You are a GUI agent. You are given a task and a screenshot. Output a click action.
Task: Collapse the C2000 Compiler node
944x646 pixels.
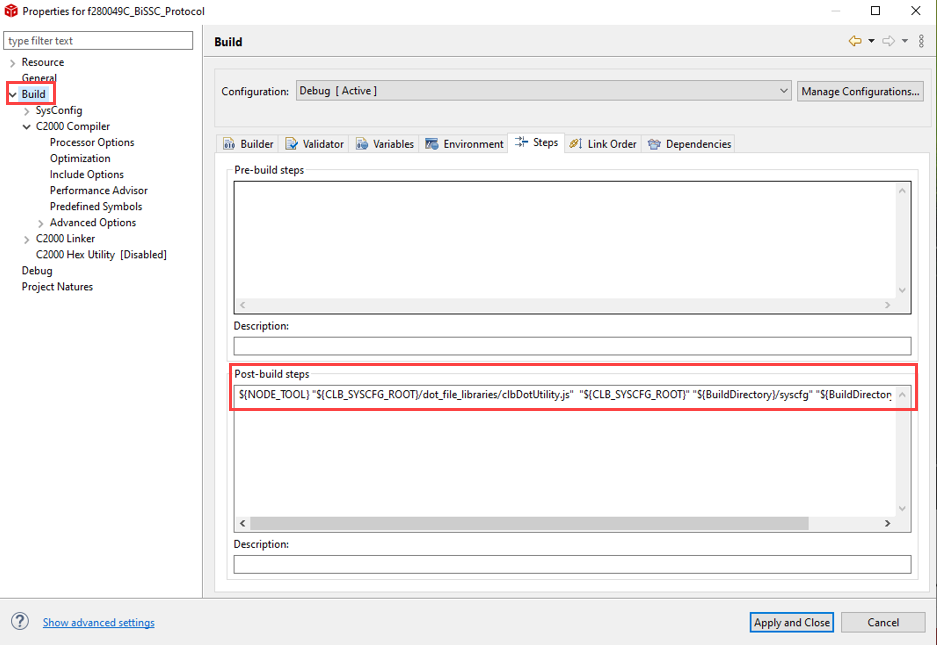tap(26, 127)
